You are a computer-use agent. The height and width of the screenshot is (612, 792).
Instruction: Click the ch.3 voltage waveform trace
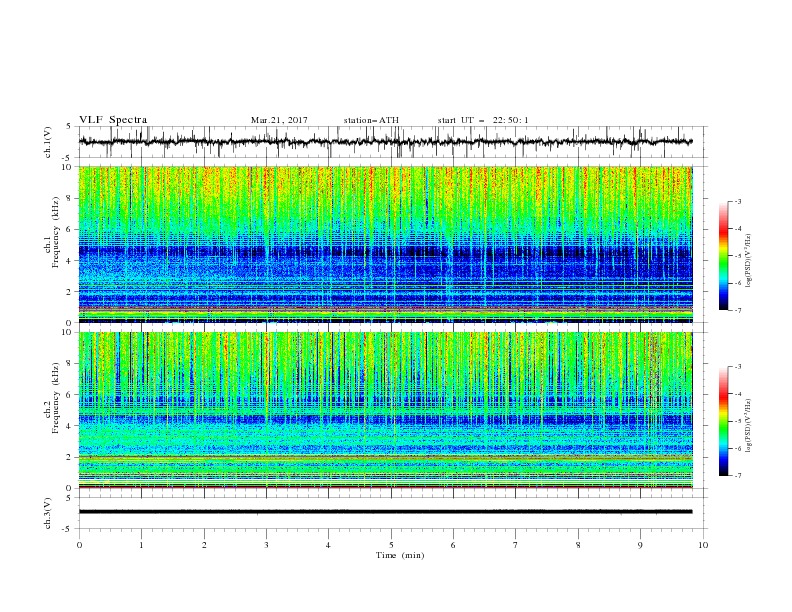pos(385,512)
